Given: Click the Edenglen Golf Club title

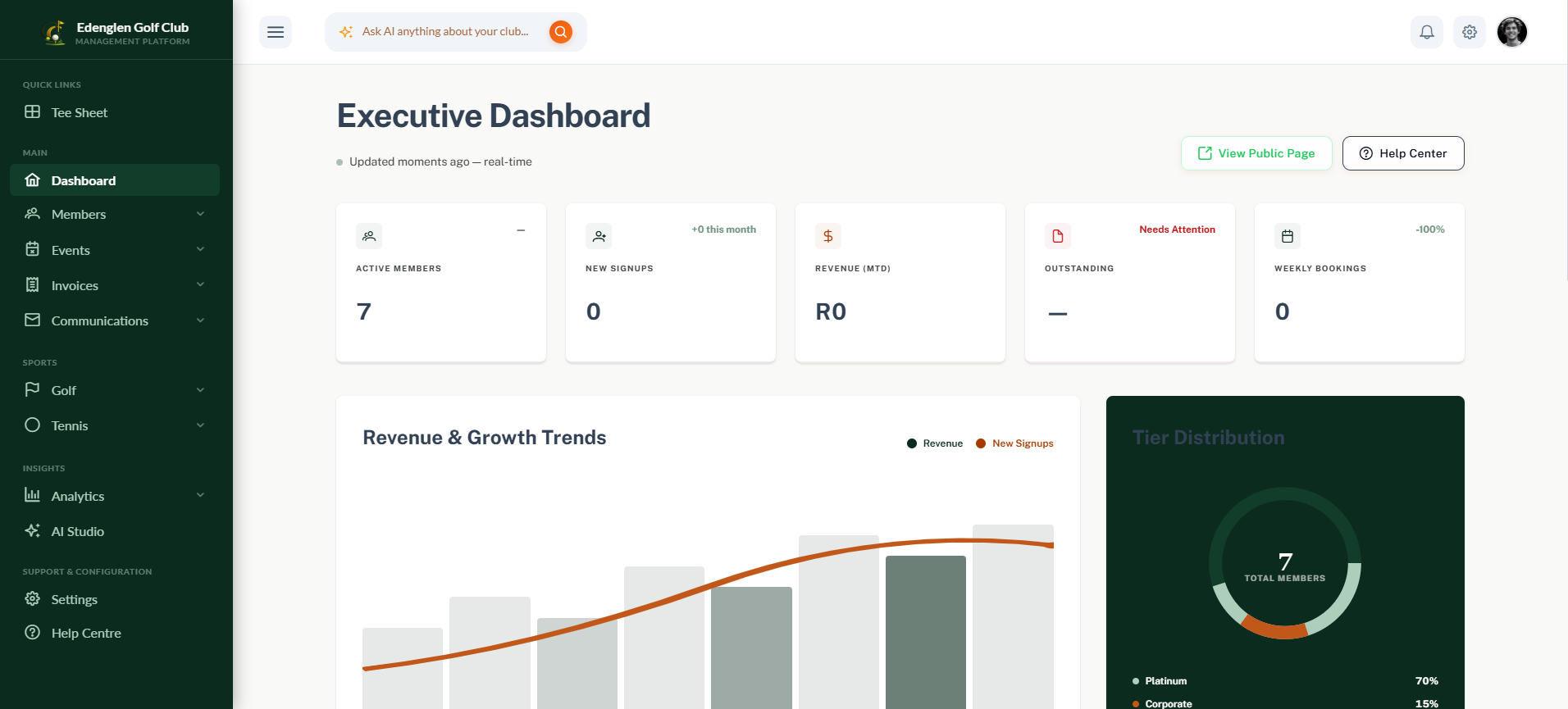Looking at the screenshot, I should (133, 27).
